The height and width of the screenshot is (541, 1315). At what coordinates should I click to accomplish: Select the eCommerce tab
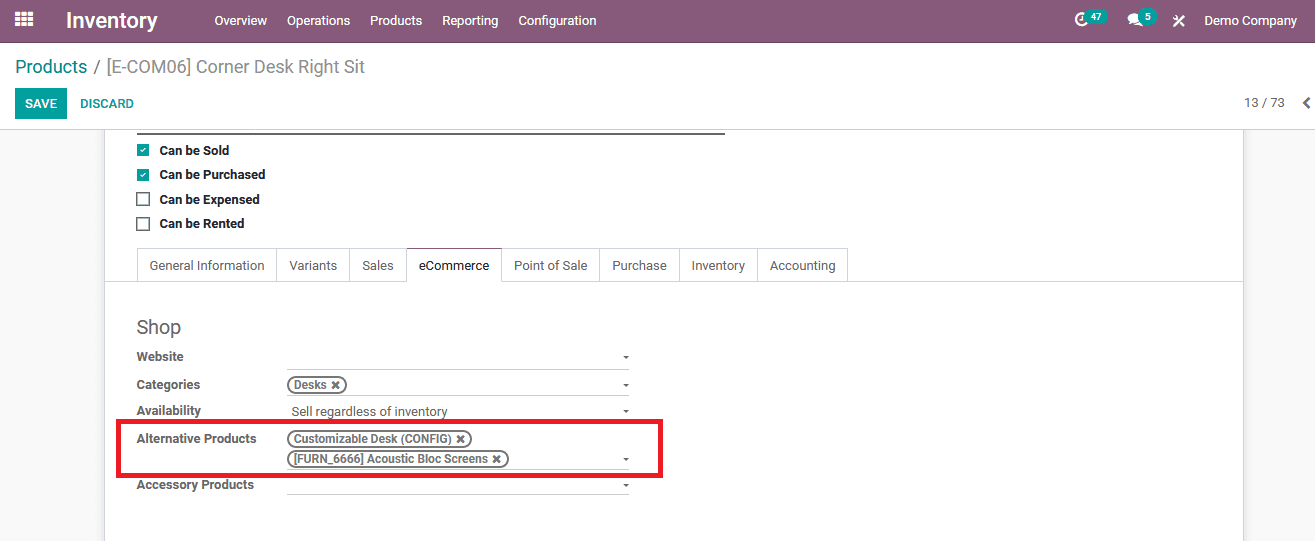pyautogui.click(x=454, y=265)
